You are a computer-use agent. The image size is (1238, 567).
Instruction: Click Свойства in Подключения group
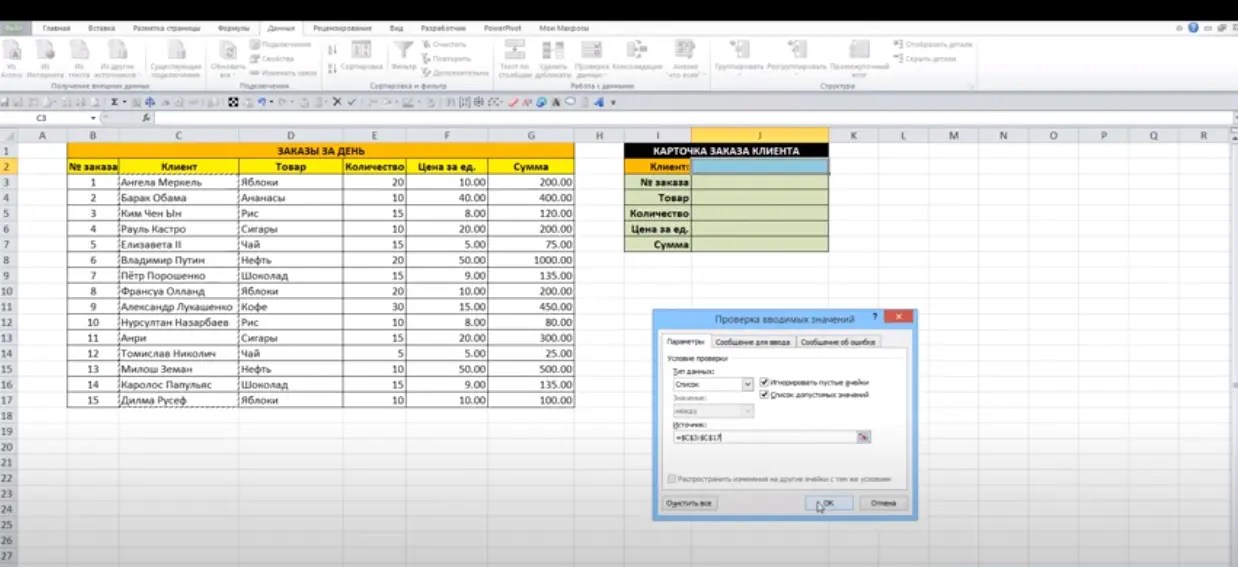[x=271, y=59]
